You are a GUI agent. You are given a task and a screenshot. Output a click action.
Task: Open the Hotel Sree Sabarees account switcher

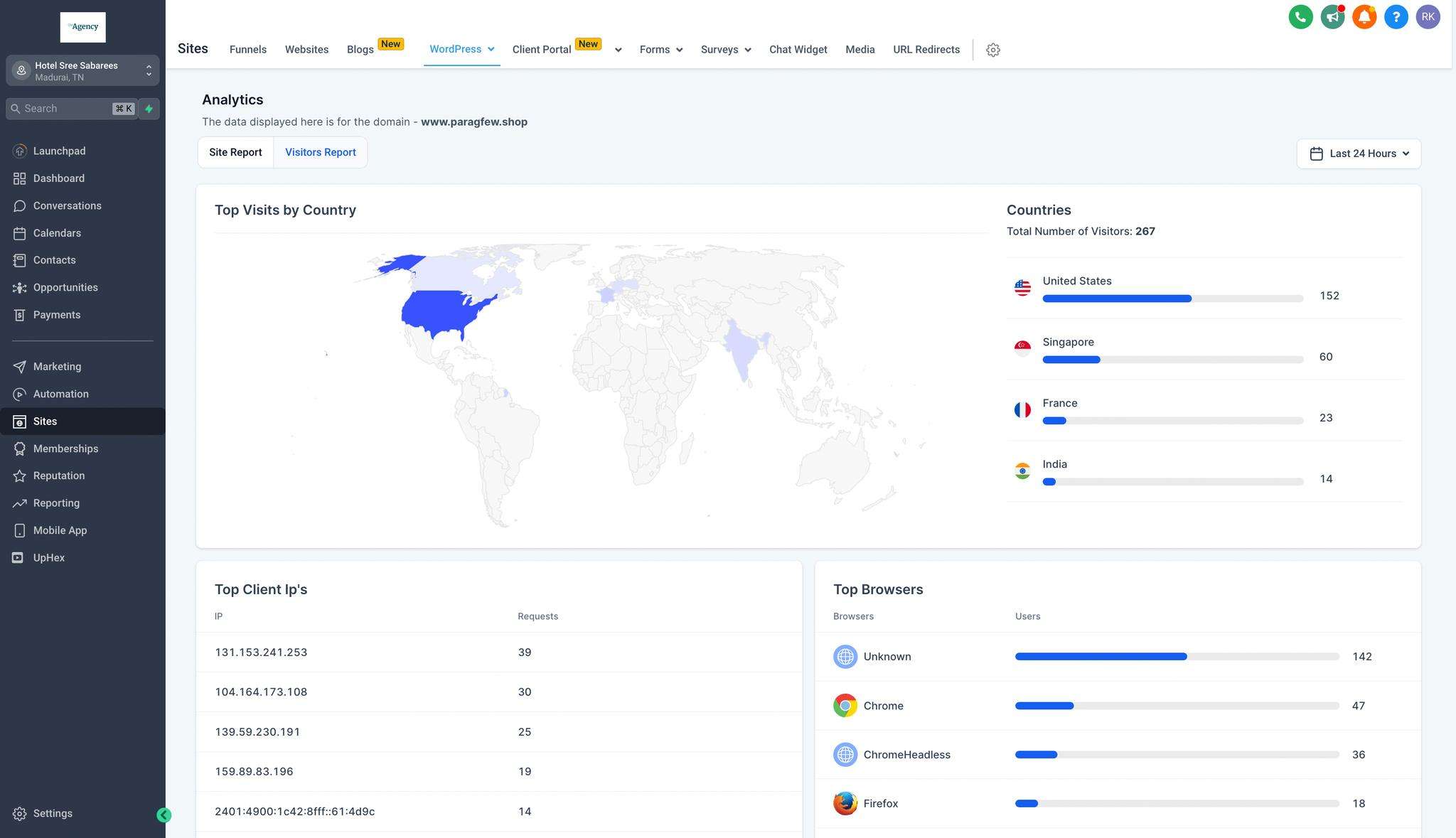(x=82, y=70)
